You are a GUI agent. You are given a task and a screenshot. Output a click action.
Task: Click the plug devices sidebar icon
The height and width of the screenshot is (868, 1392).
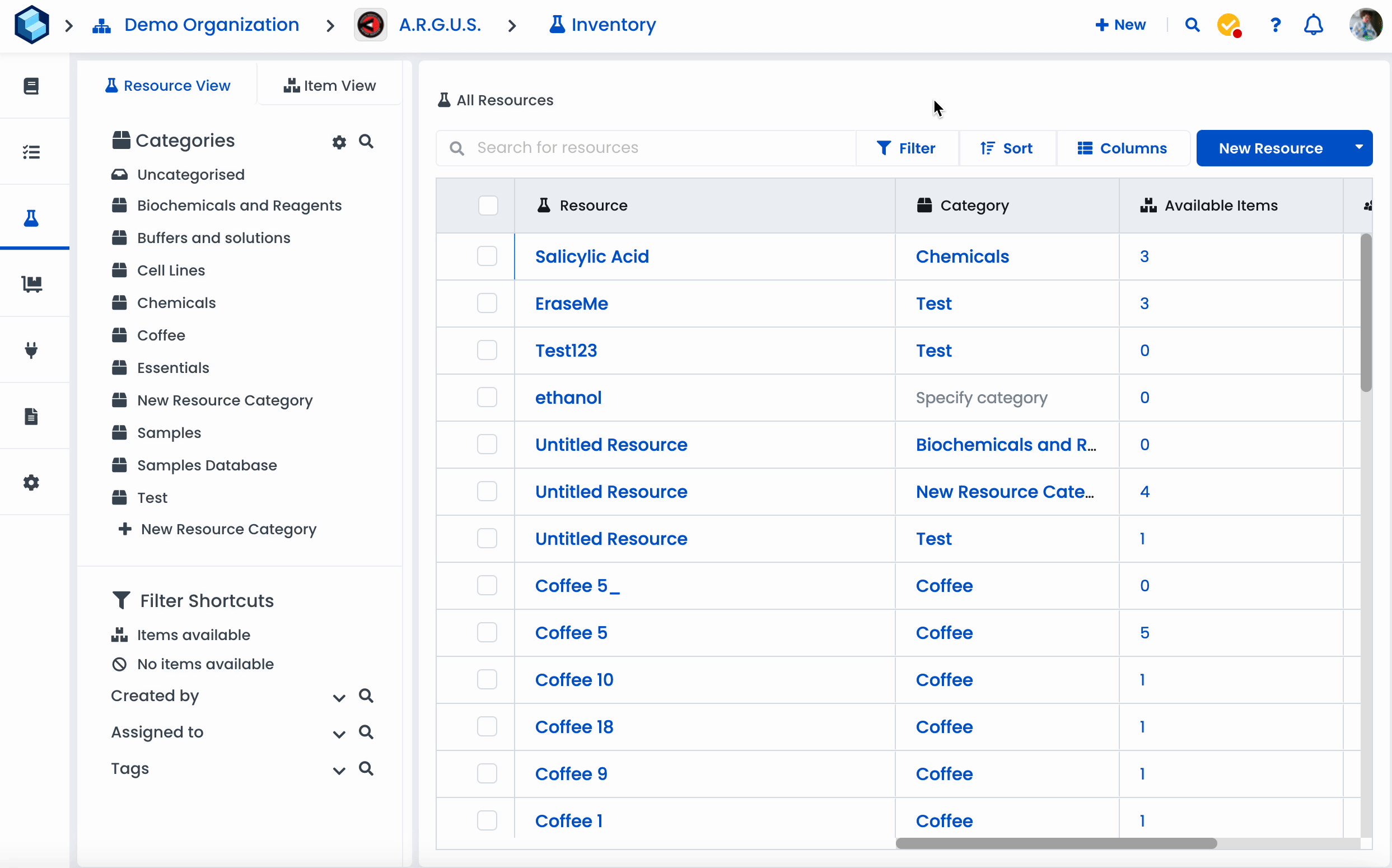coord(31,349)
